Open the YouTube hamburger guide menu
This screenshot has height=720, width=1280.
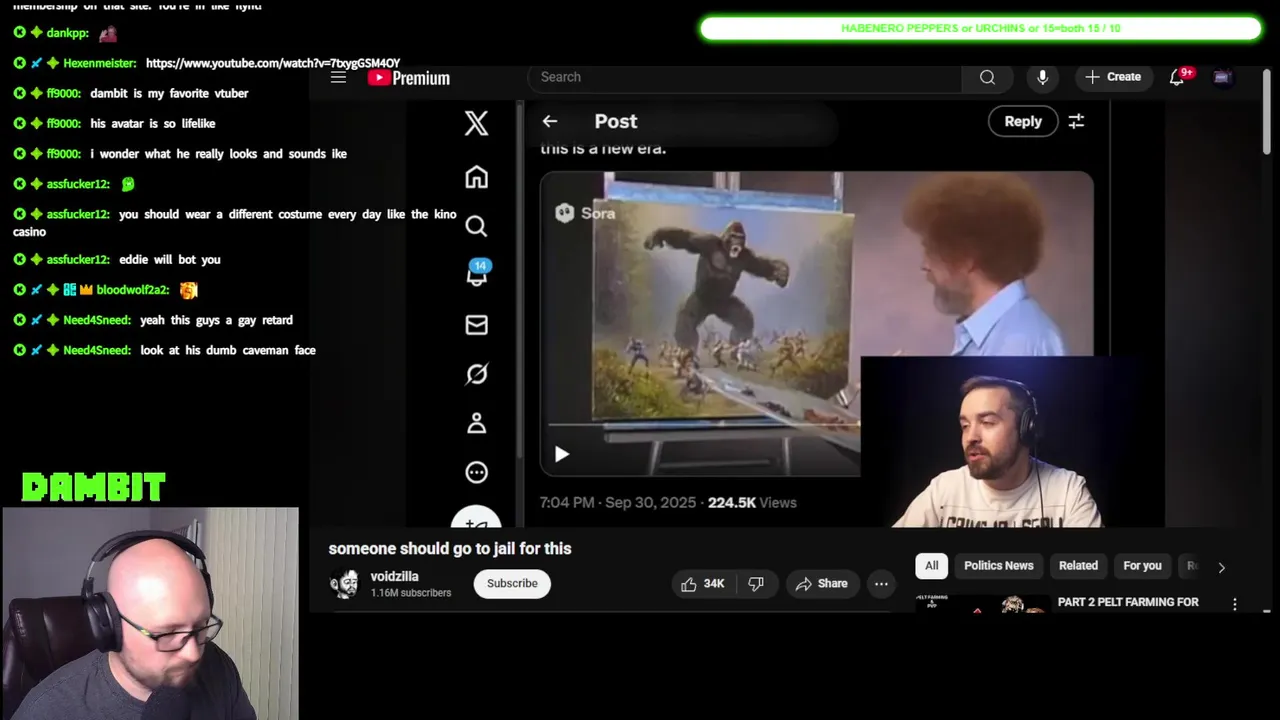(338, 77)
